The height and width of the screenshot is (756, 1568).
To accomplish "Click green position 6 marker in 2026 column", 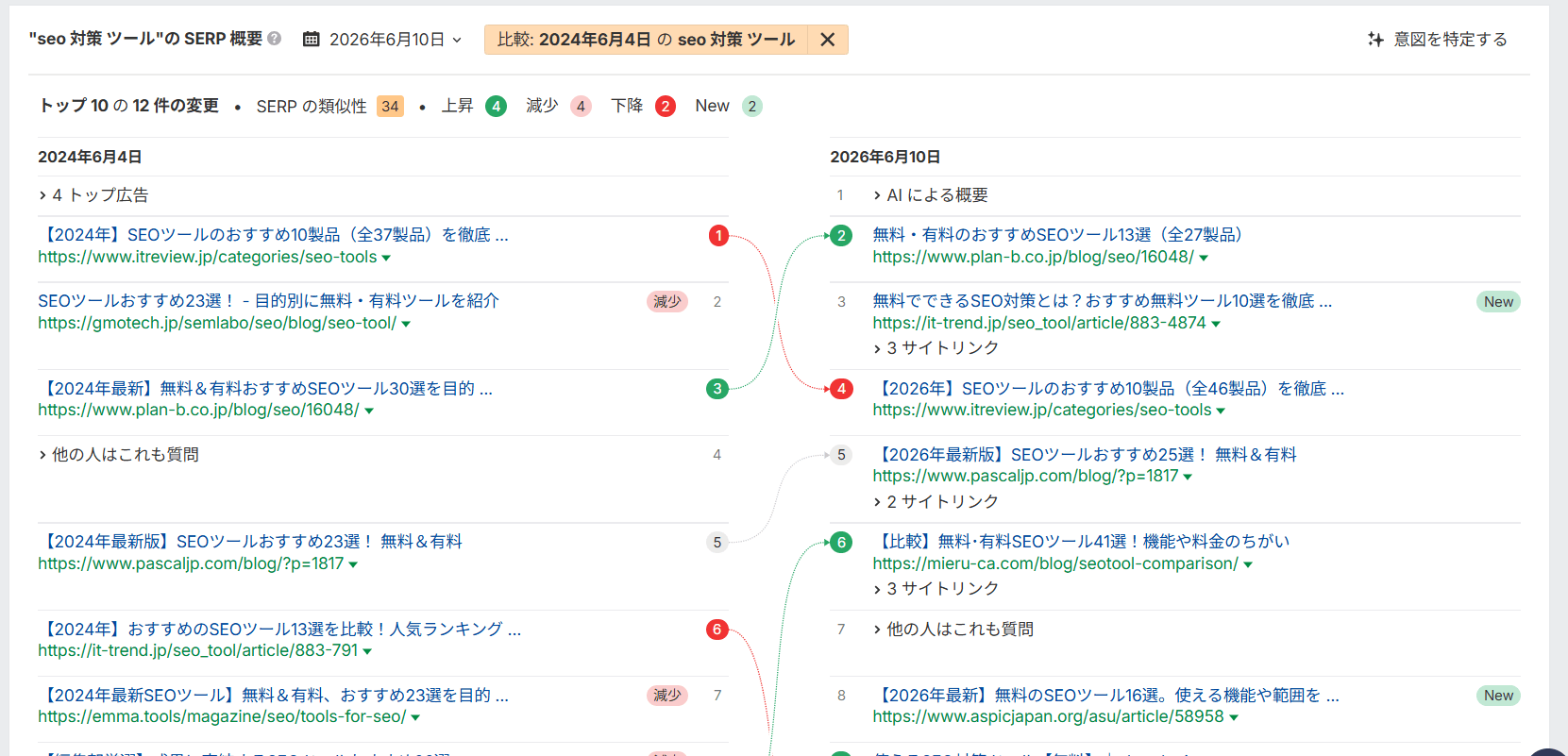I will coord(841,542).
